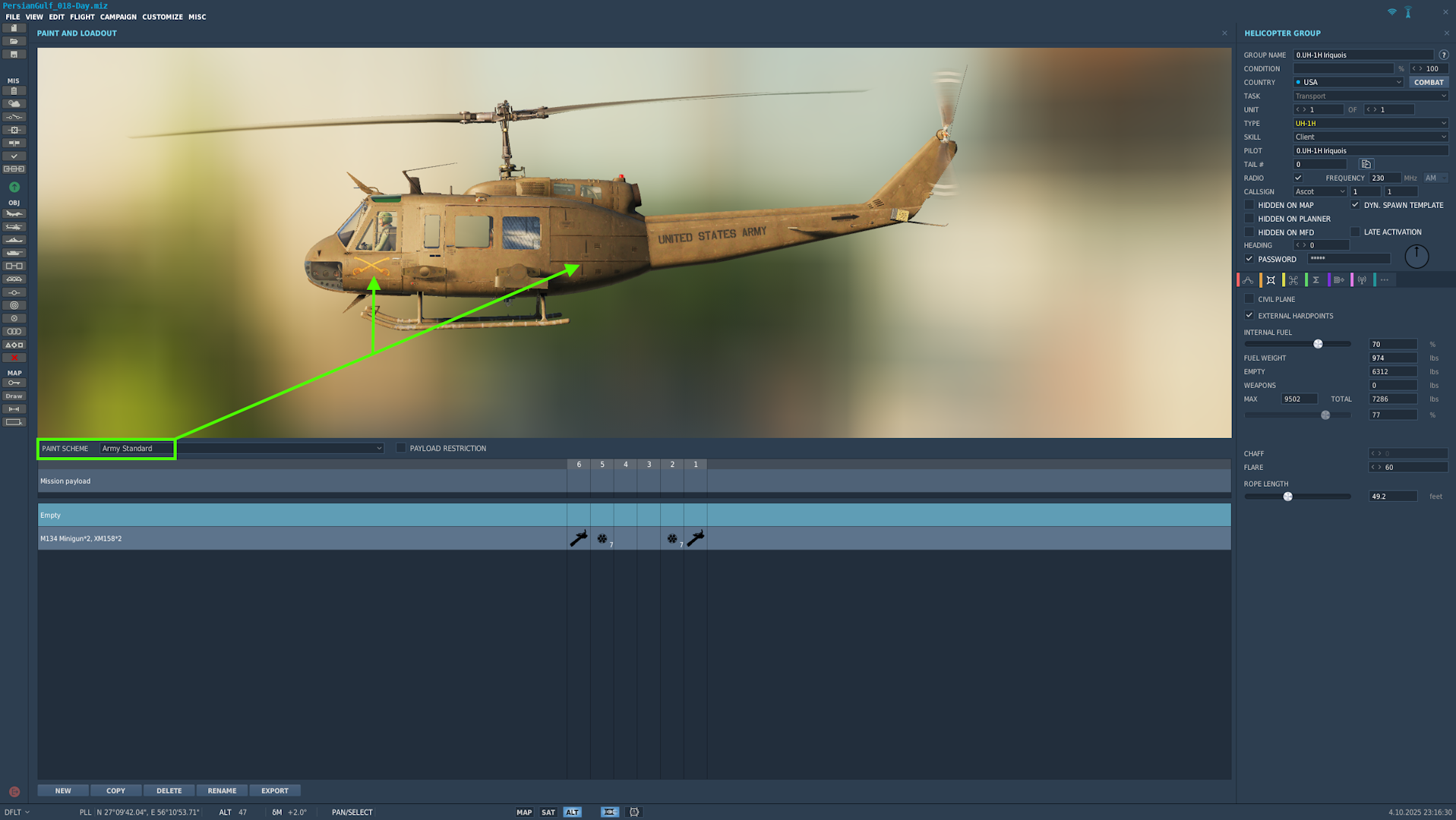Enable Late Activation checkbox
Screen dimensions: 1456x820
tap(1355, 232)
